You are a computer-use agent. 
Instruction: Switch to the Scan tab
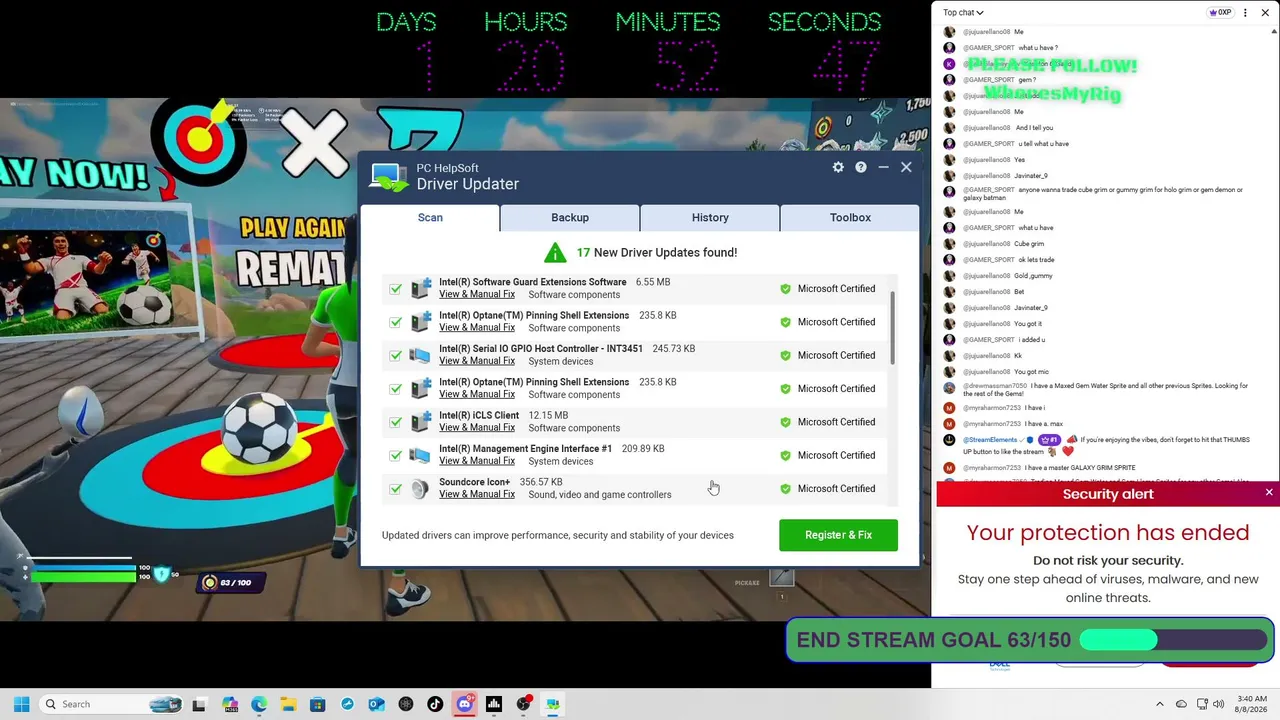coord(430,217)
